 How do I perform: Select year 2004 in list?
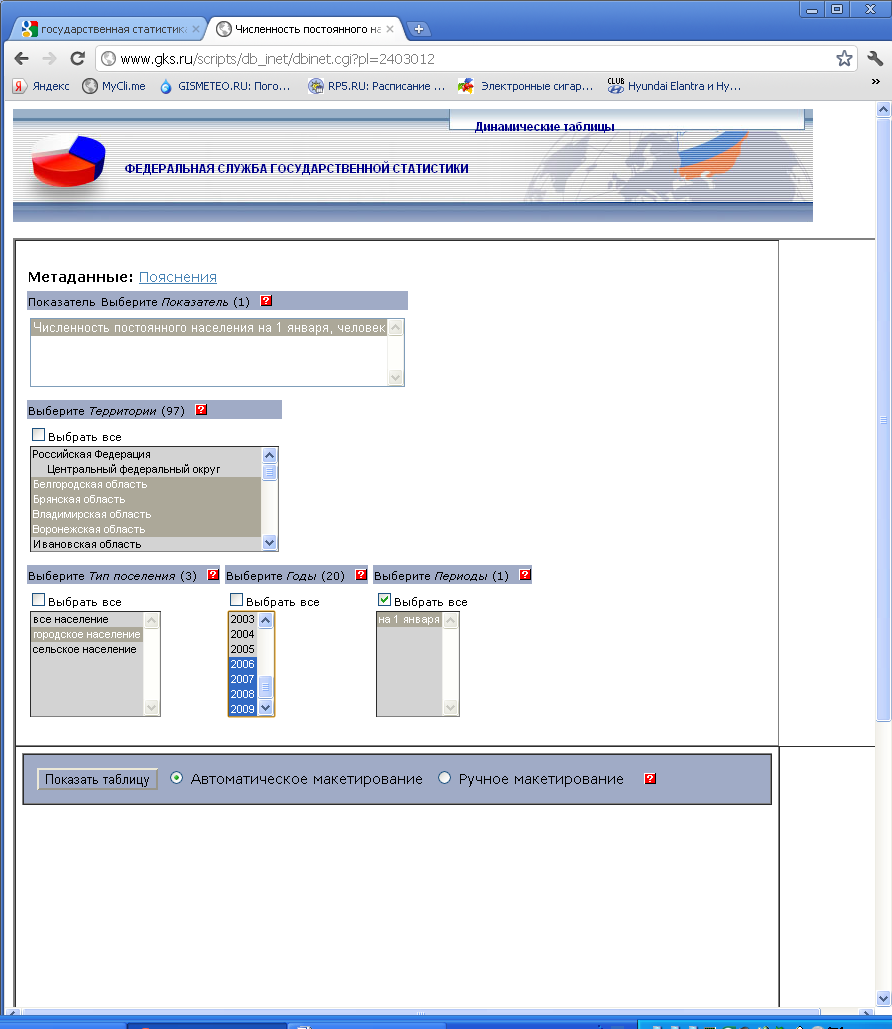pyautogui.click(x=243, y=635)
